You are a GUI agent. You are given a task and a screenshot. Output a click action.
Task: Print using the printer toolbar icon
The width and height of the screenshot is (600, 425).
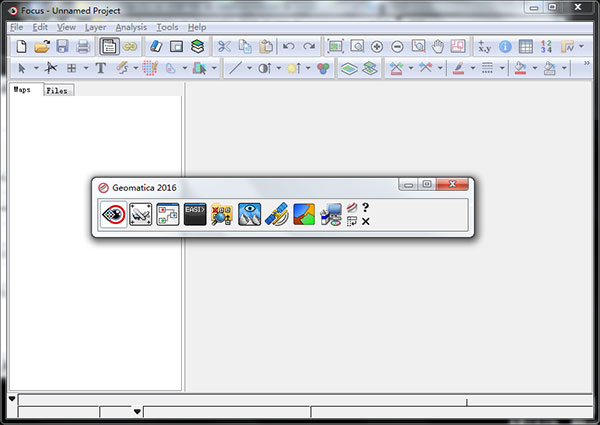83,47
